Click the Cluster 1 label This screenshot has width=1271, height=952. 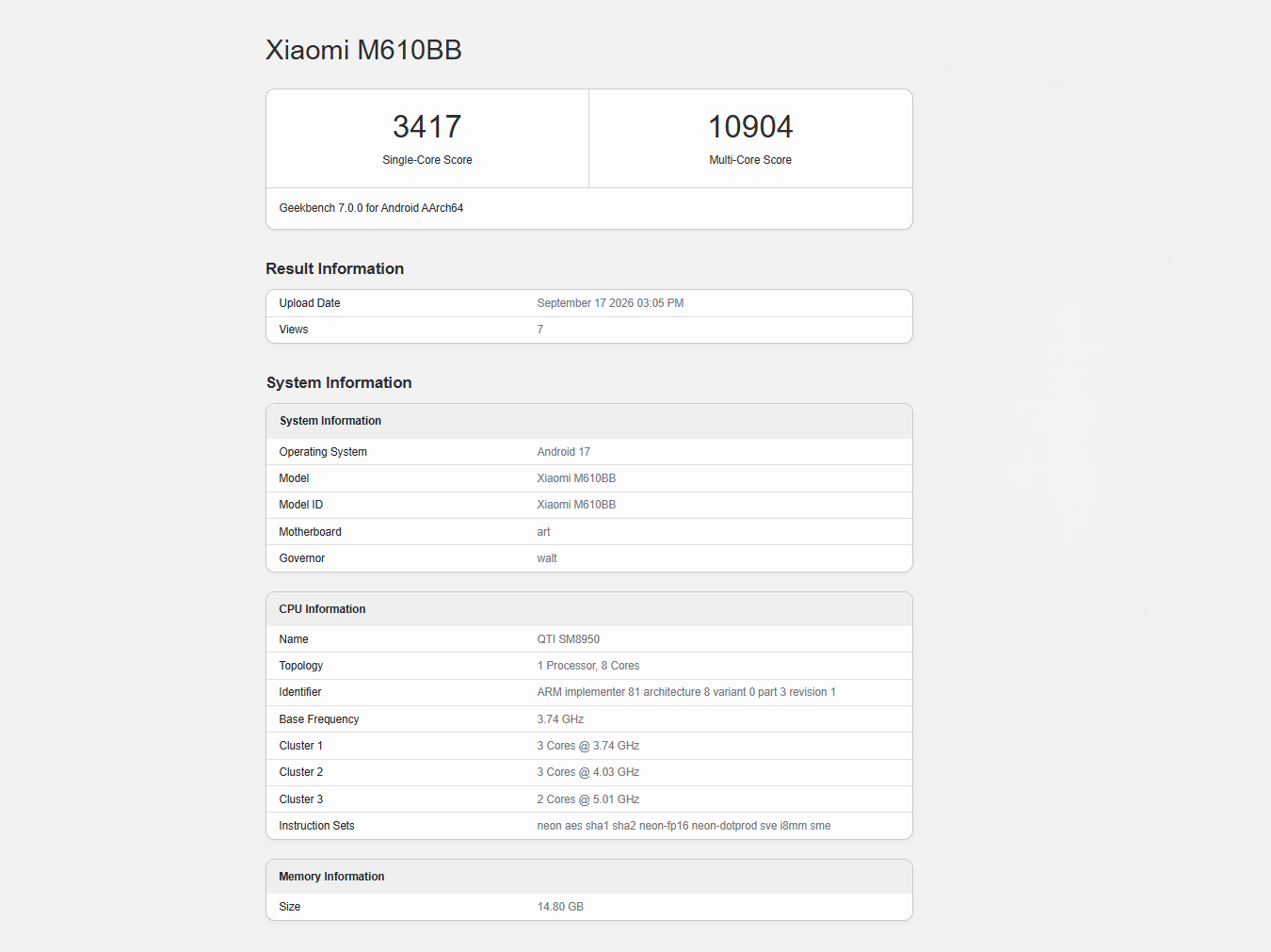pyautogui.click(x=301, y=746)
